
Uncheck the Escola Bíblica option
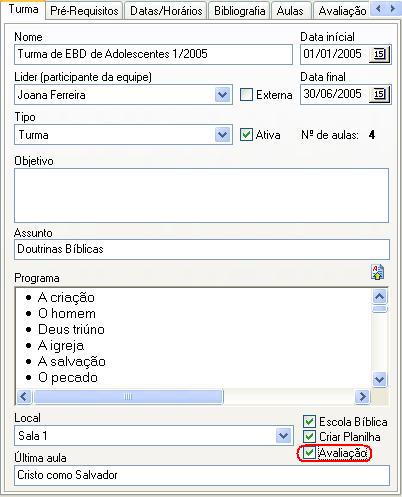309,421
